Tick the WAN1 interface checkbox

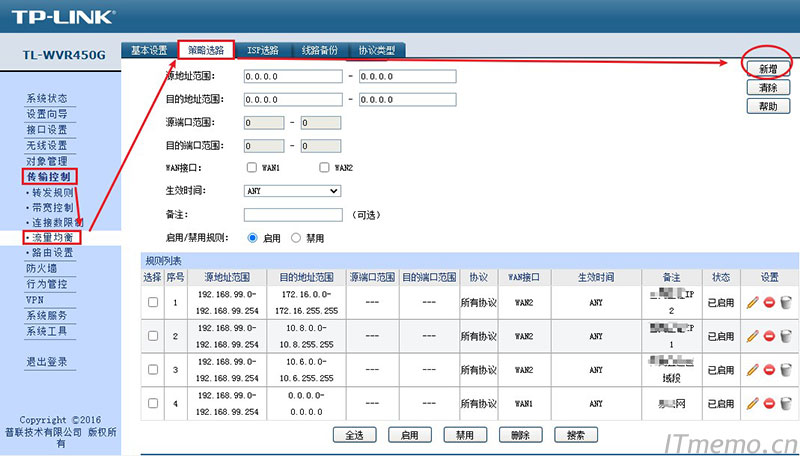point(252,167)
